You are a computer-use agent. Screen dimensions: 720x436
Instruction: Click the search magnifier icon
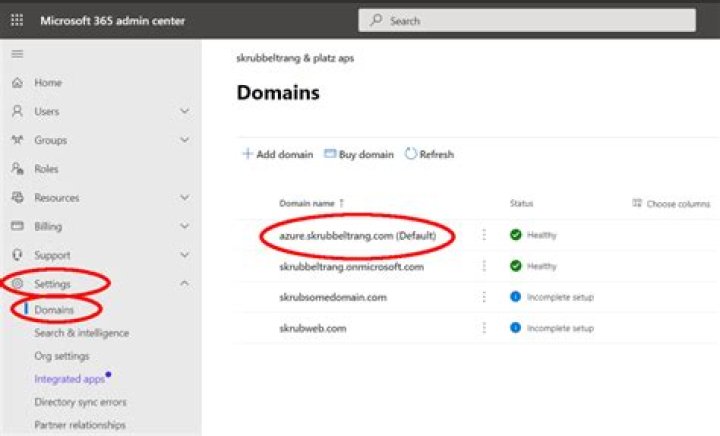pos(376,20)
